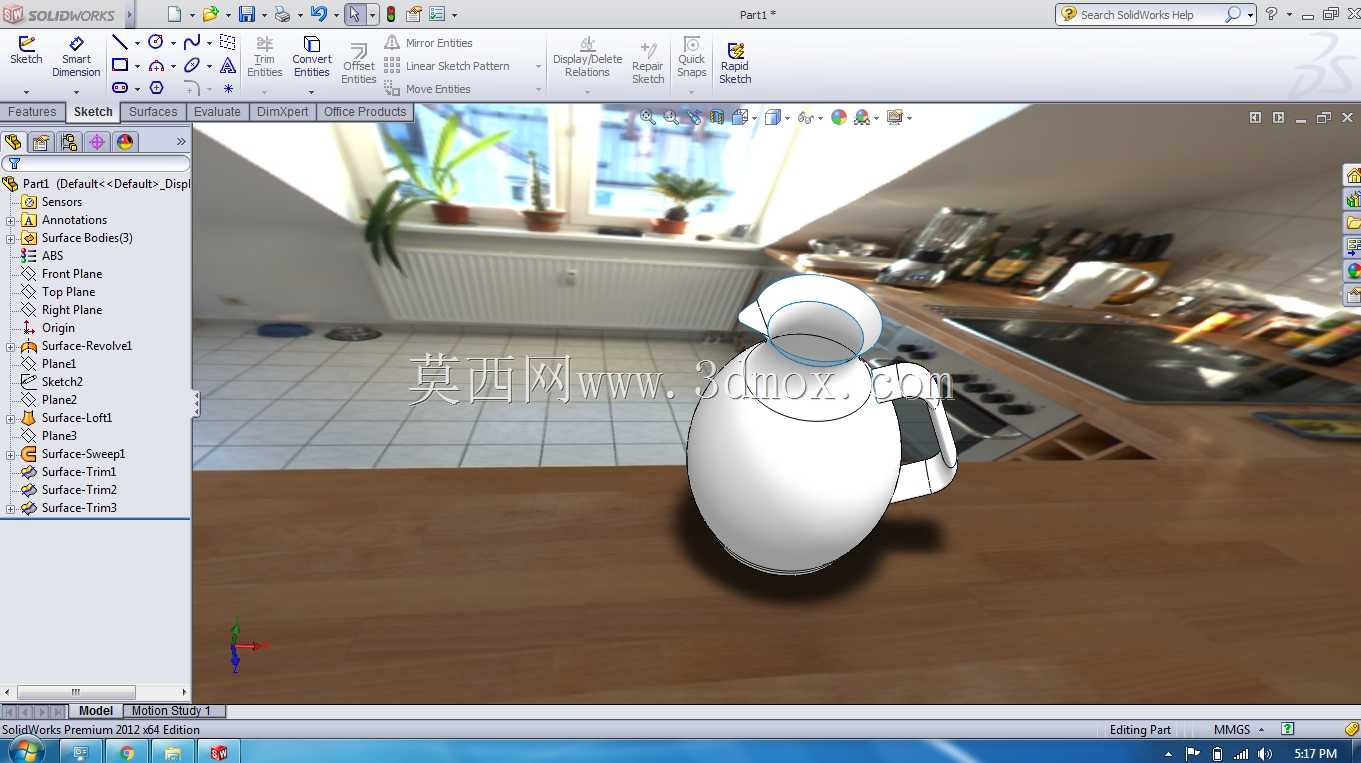Select the Spline sketch tool
1361x763 pixels.
pyautogui.click(x=192, y=42)
